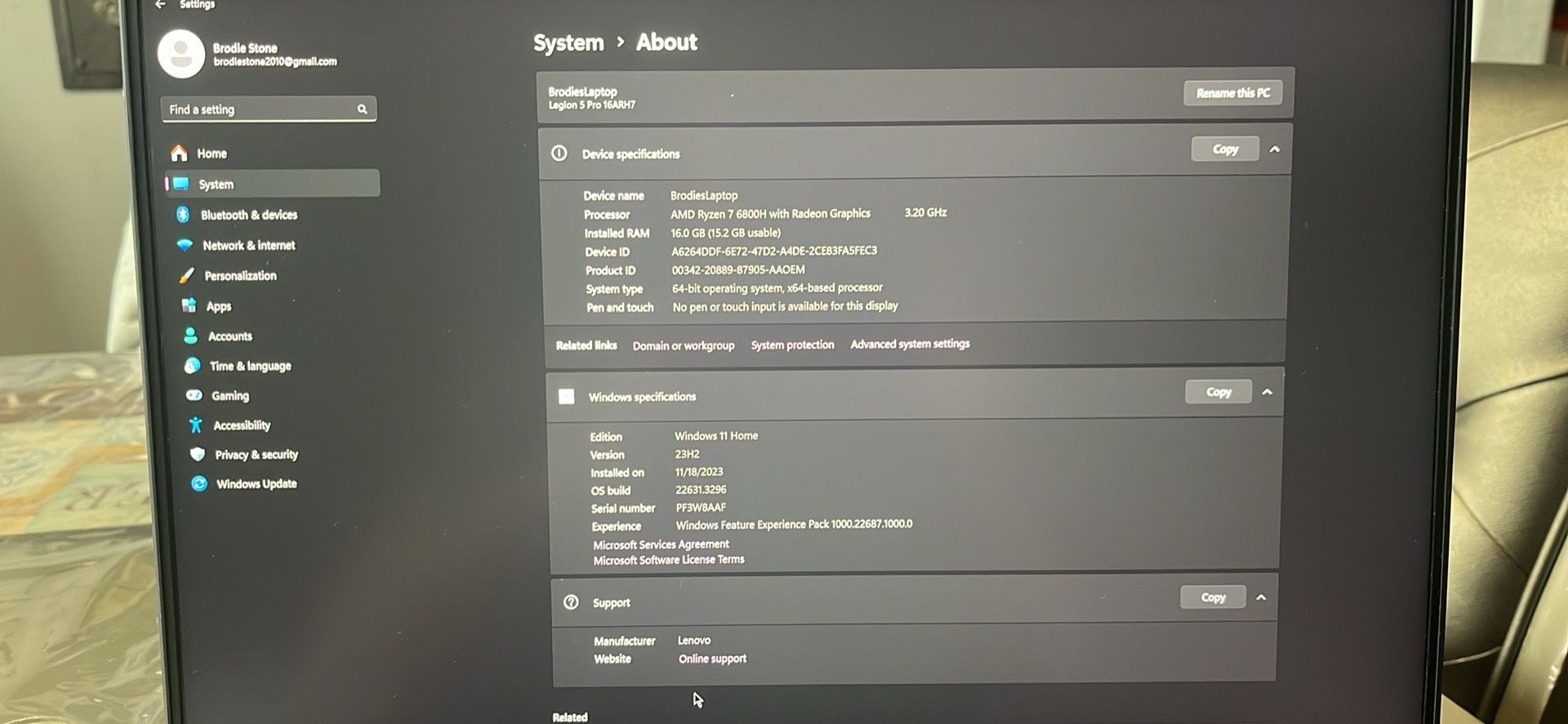Image resolution: width=1568 pixels, height=724 pixels.
Task: Click the Bluetooth icon in sidebar
Action: click(x=183, y=214)
